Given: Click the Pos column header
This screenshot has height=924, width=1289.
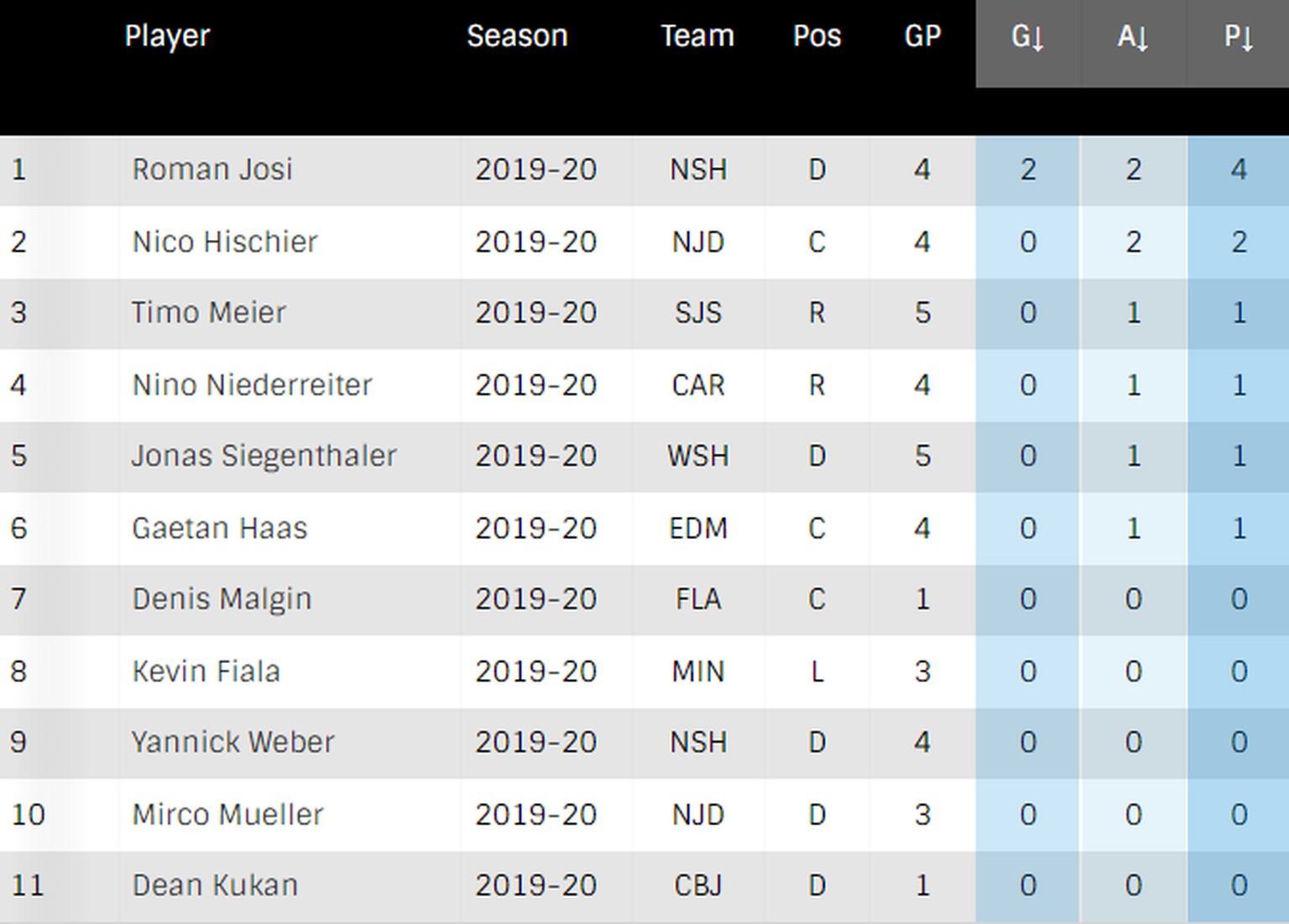Looking at the screenshot, I should 817,36.
